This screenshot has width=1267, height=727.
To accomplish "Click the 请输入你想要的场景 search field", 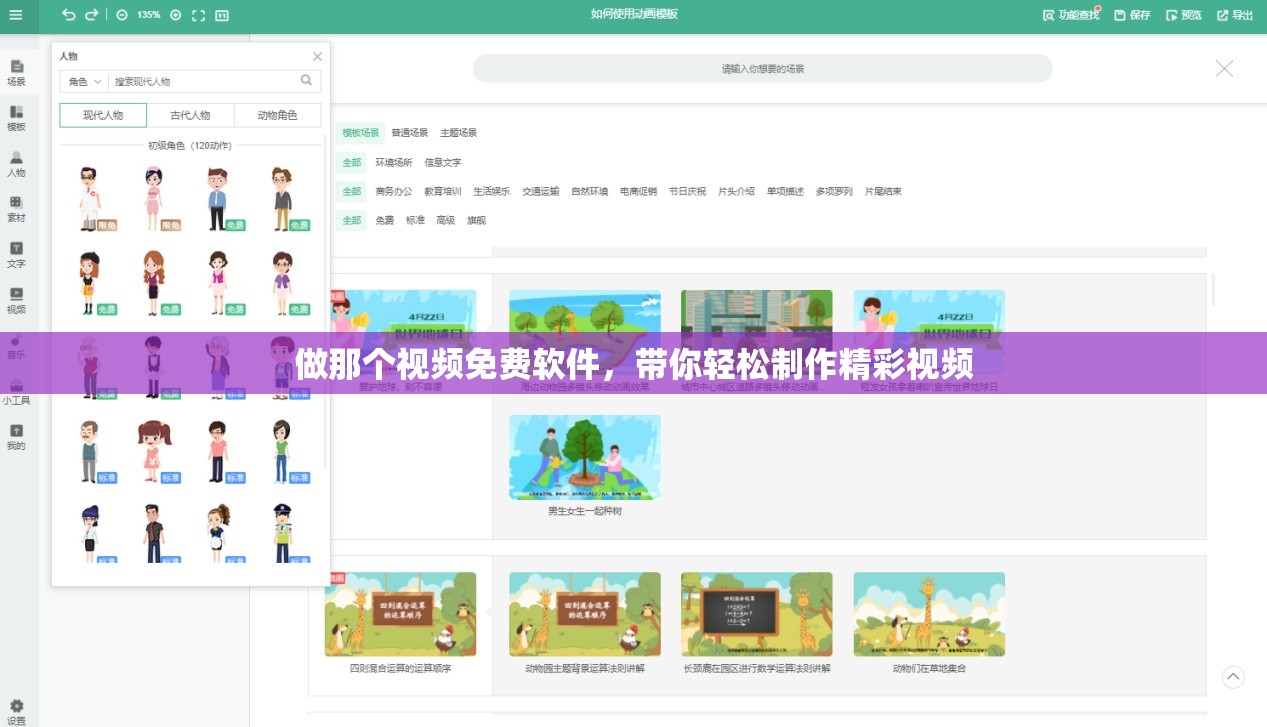I will click(x=762, y=68).
